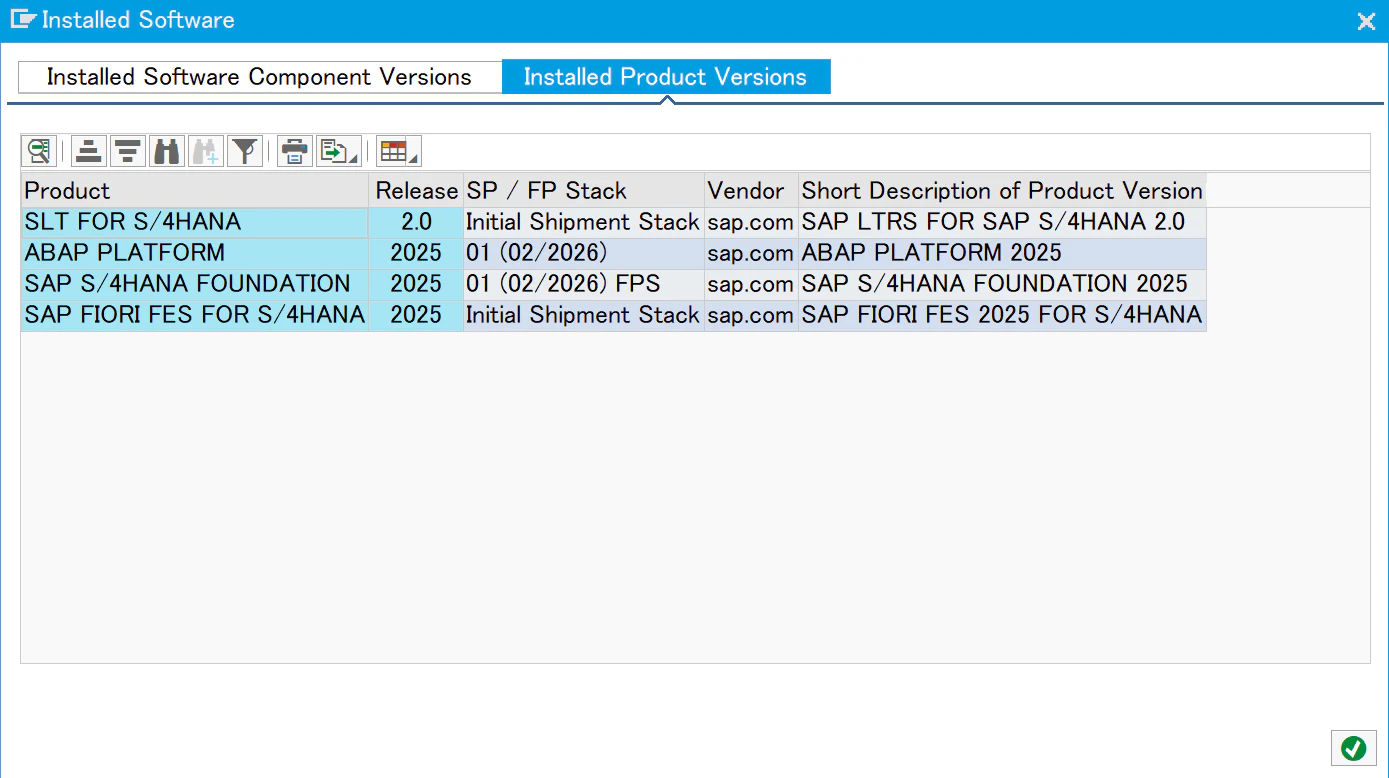Screen dimensions: 1389x778
Task: Print the list with the printer icon
Action: (x=295, y=152)
